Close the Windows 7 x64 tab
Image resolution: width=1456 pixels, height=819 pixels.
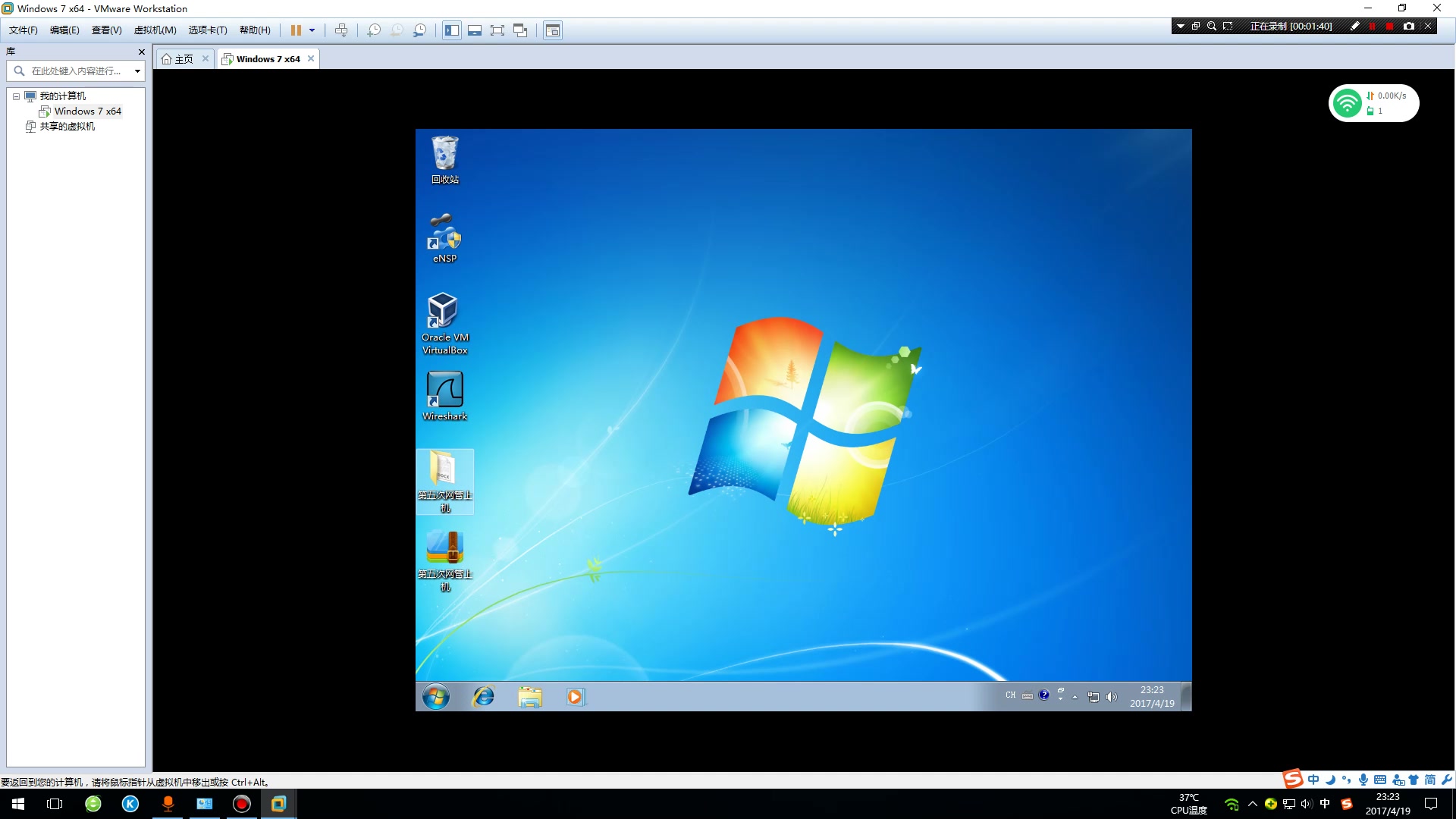pos(311,58)
